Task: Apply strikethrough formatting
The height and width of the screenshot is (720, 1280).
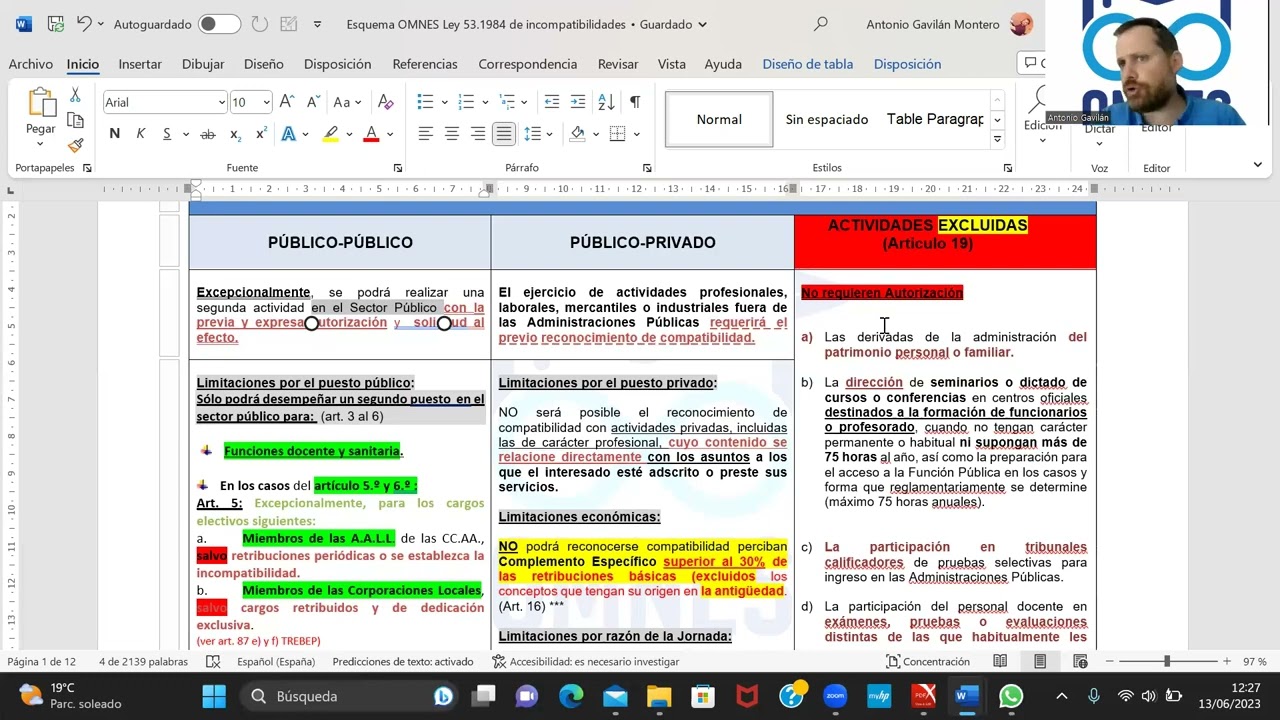Action: (x=208, y=134)
